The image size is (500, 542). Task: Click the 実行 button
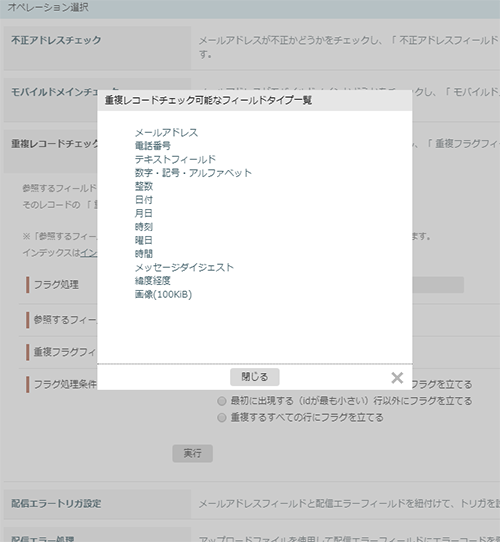193,454
